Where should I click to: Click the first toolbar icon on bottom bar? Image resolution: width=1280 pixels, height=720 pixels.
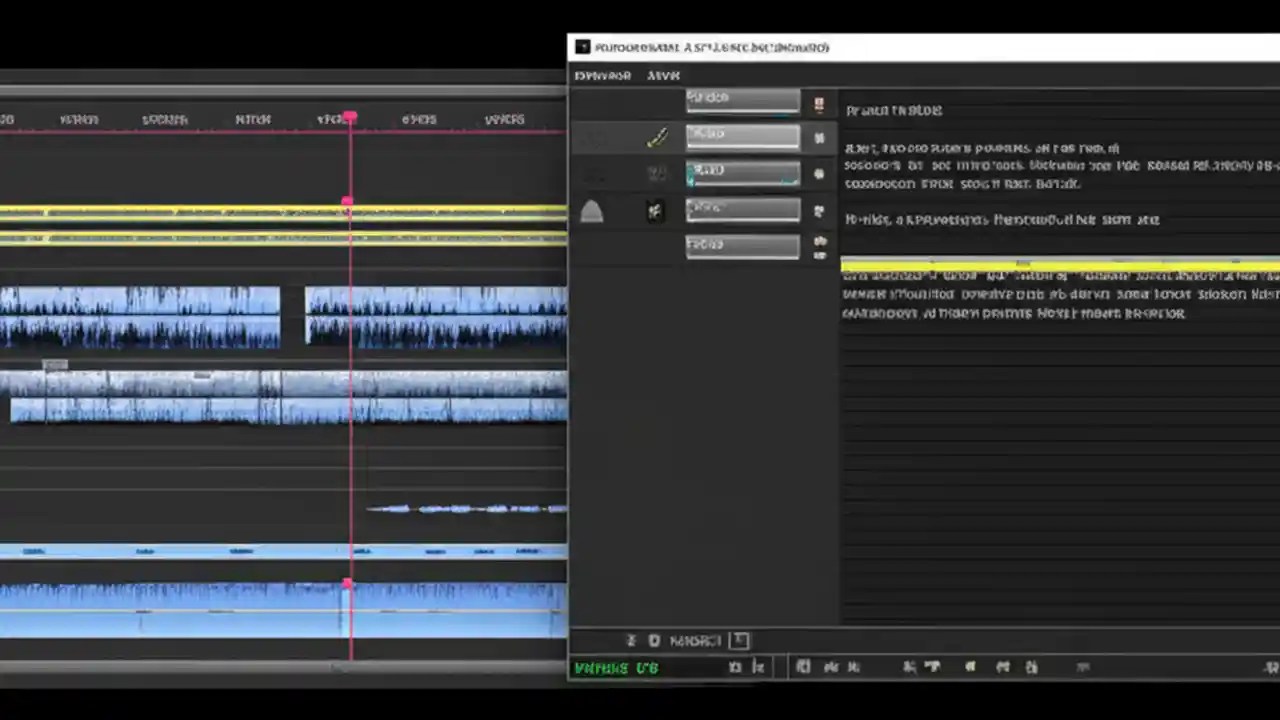pos(803,667)
